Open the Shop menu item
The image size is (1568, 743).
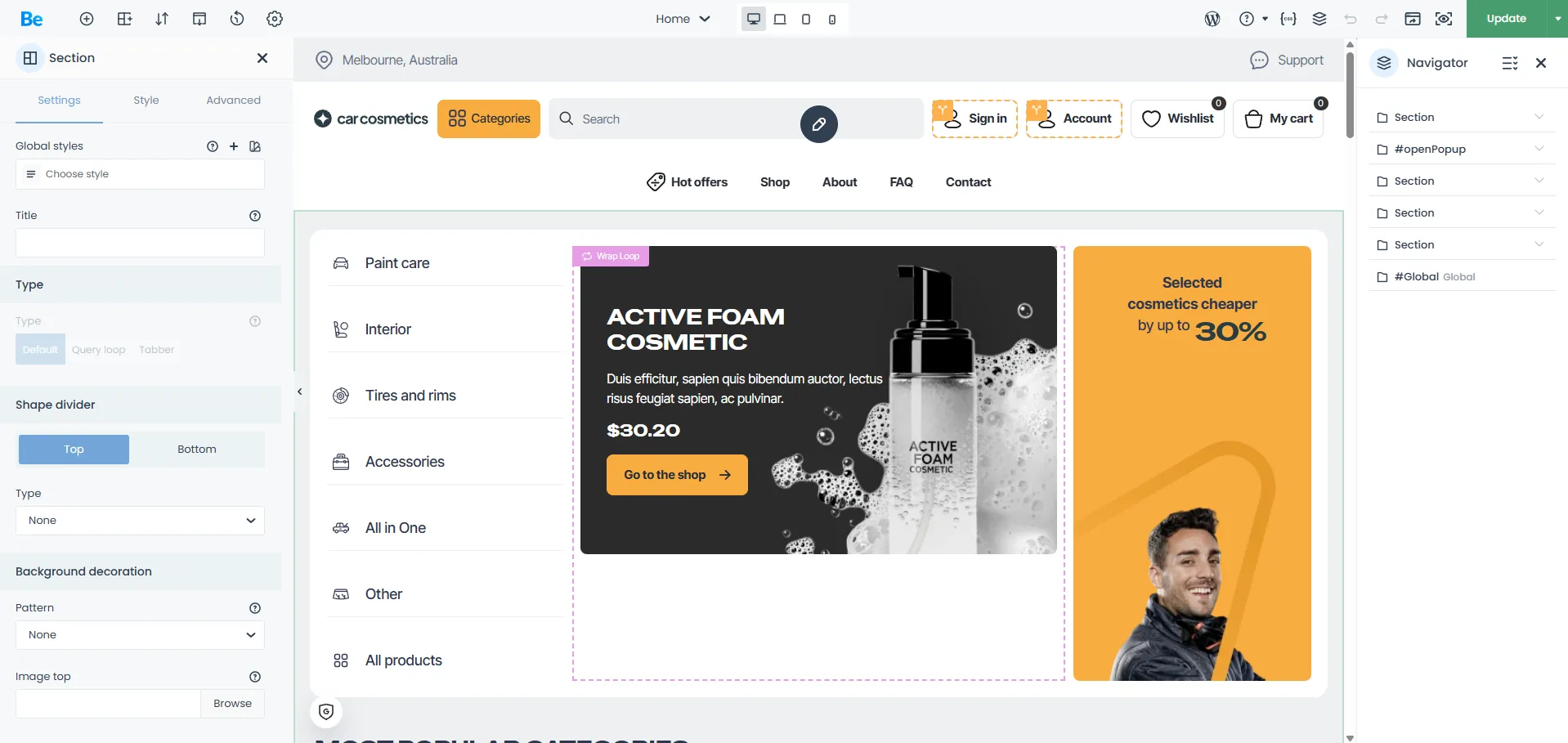pyautogui.click(x=775, y=182)
